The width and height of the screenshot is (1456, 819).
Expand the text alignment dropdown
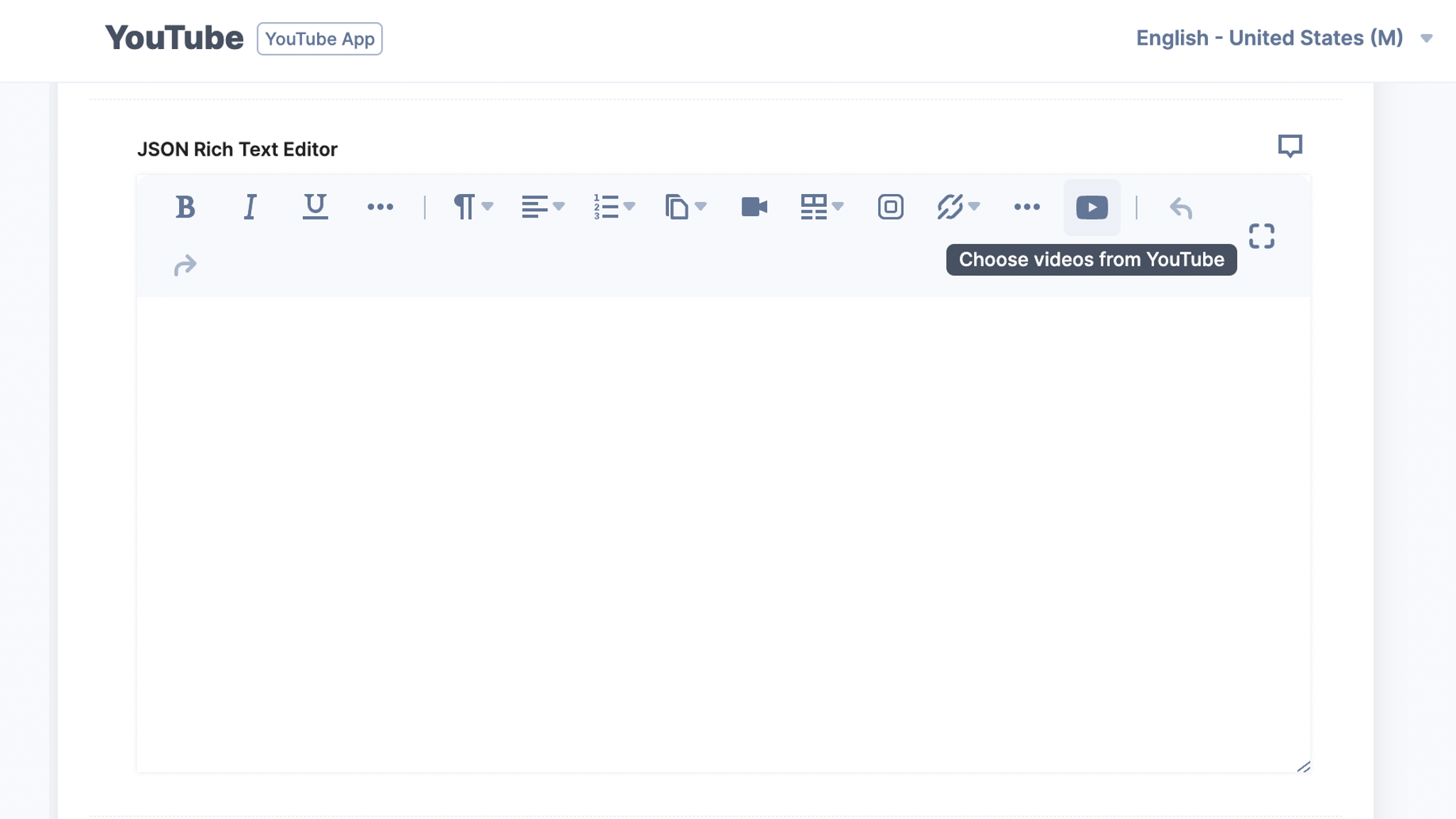pyautogui.click(x=542, y=207)
